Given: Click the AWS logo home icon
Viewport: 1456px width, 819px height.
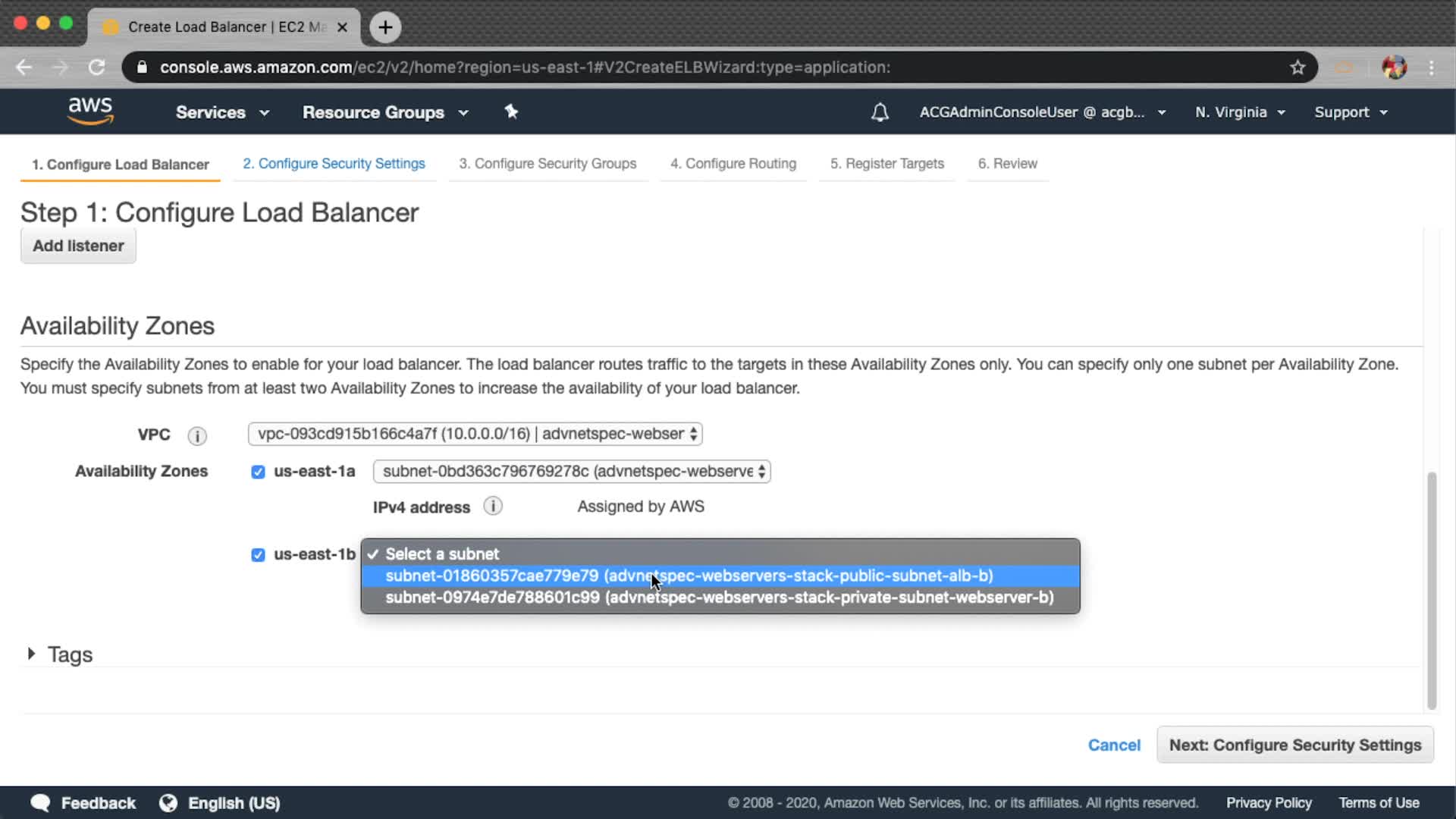Looking at the screenshot, I should (x=90, y=111).
